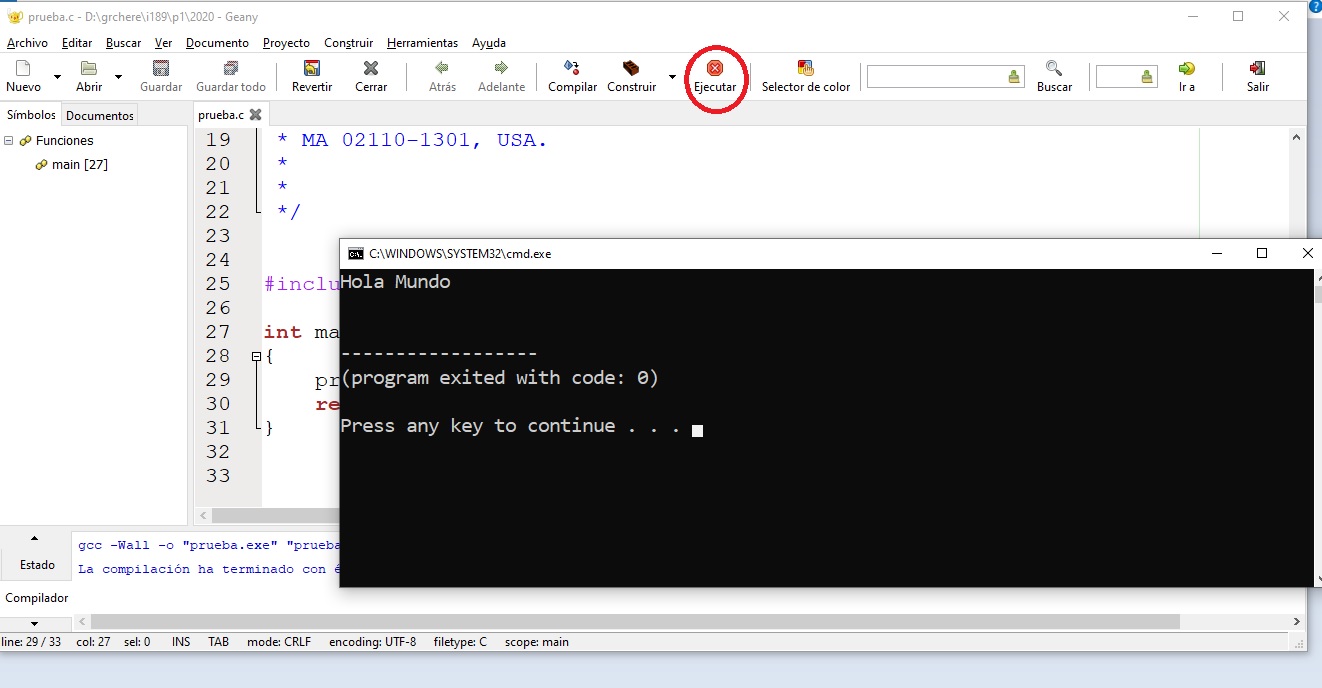Click the Compilar toolbar icon
Screen dimensions: 1322x688
pos(572,68)
